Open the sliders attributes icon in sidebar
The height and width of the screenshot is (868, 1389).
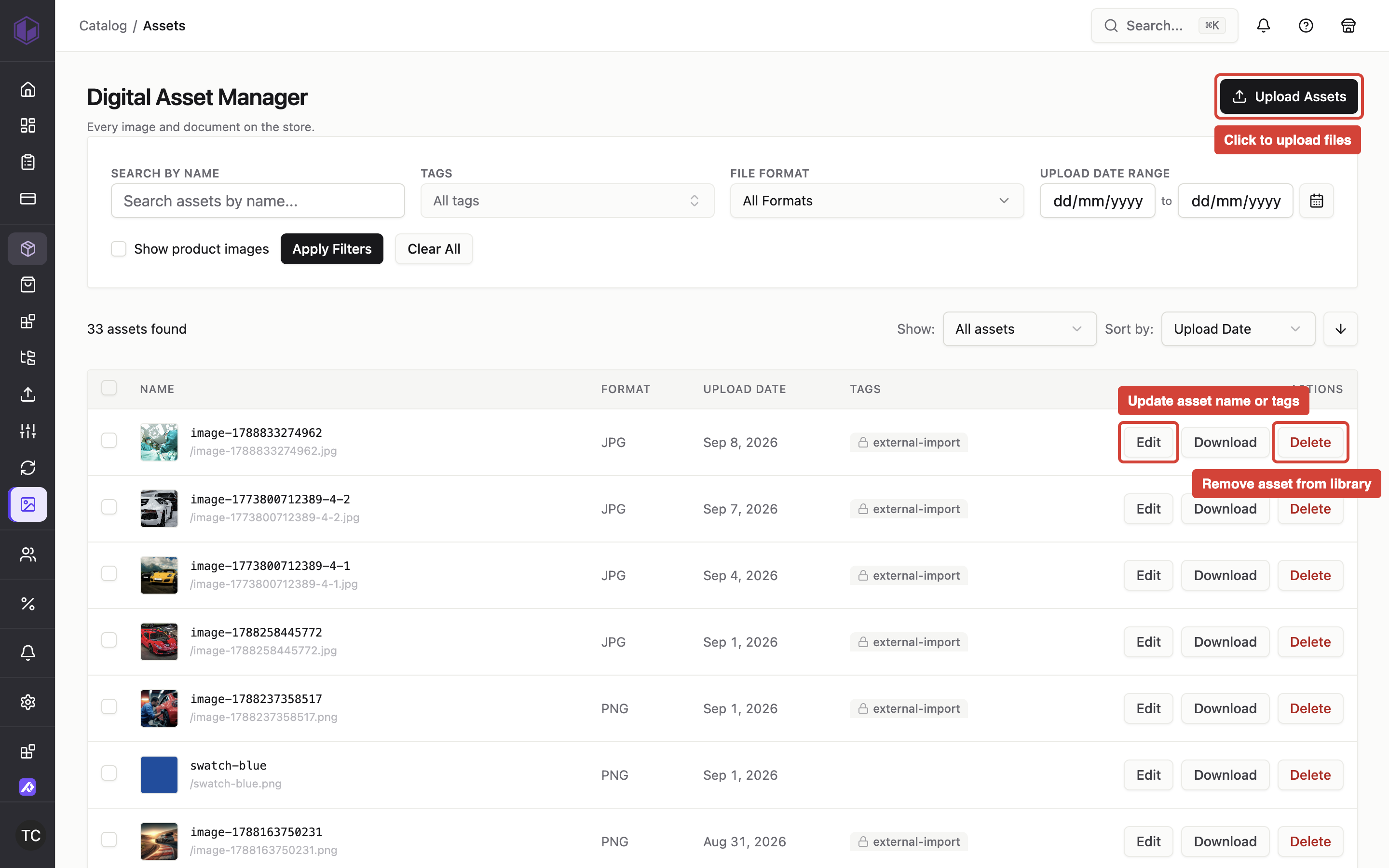click(27, 431)
